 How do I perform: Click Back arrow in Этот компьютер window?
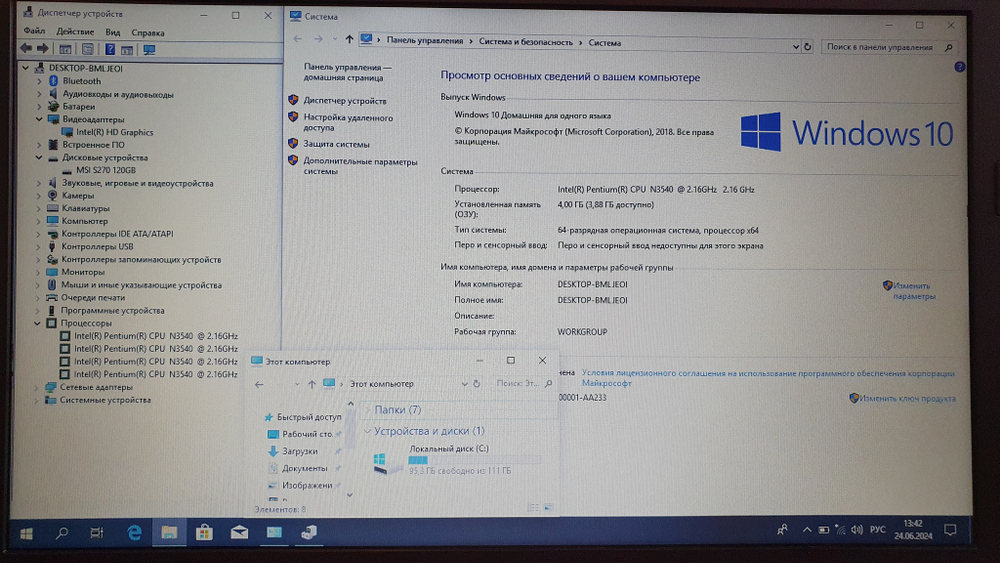click(259, 384)
